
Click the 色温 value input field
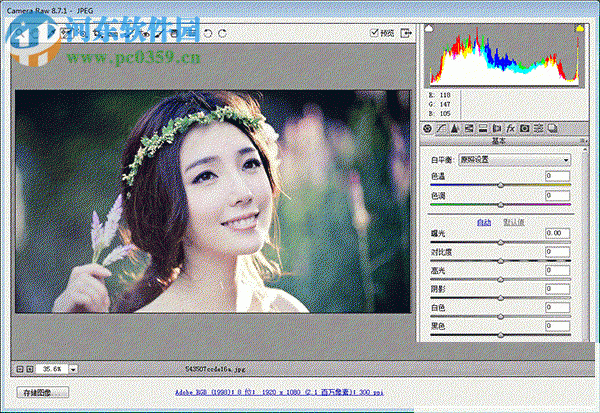click(558, 176)
